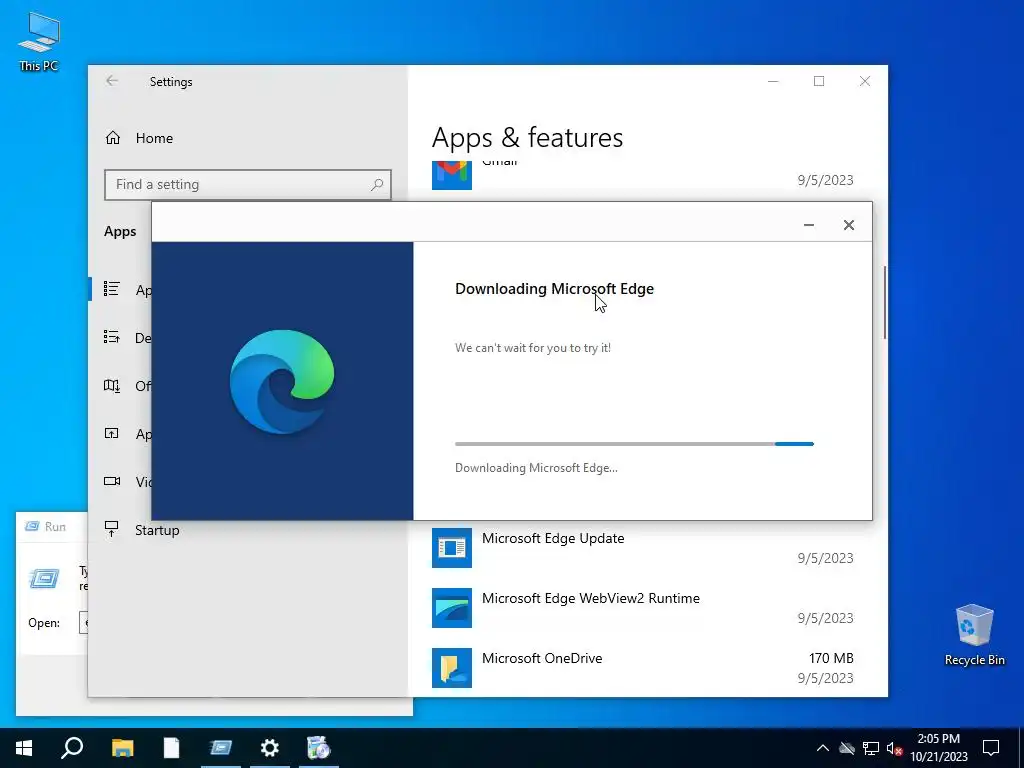Switch to Settings gear in taskbar
Viewport: 1024px width, 768px height.
pos(270,748)
